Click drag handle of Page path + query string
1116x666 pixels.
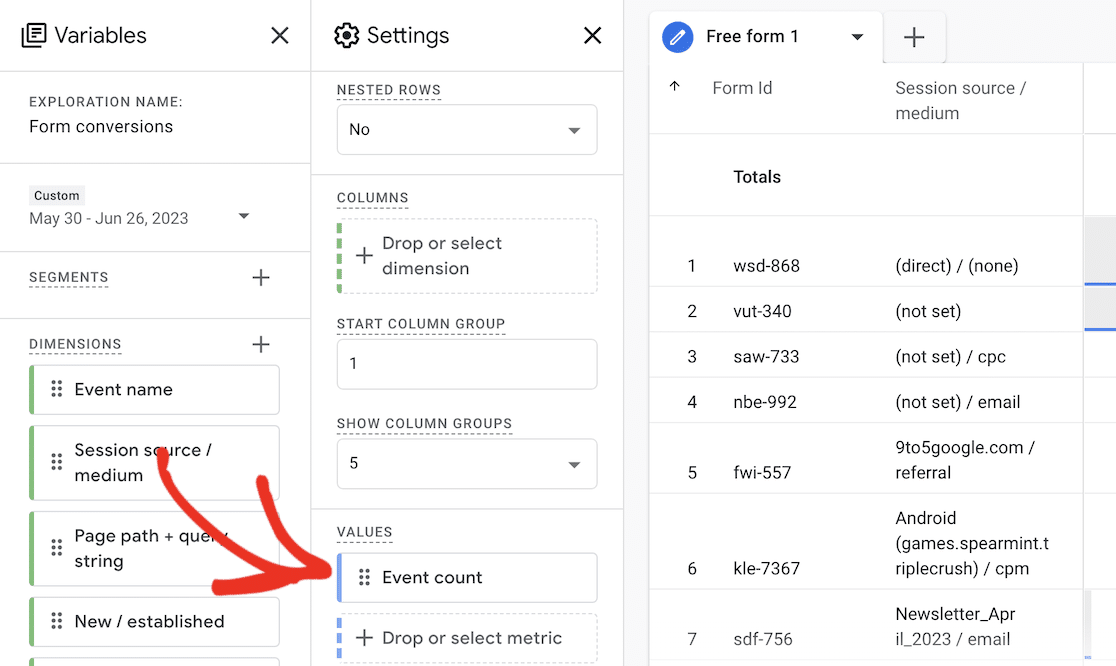pyautogui.click(x=57, y=548)
